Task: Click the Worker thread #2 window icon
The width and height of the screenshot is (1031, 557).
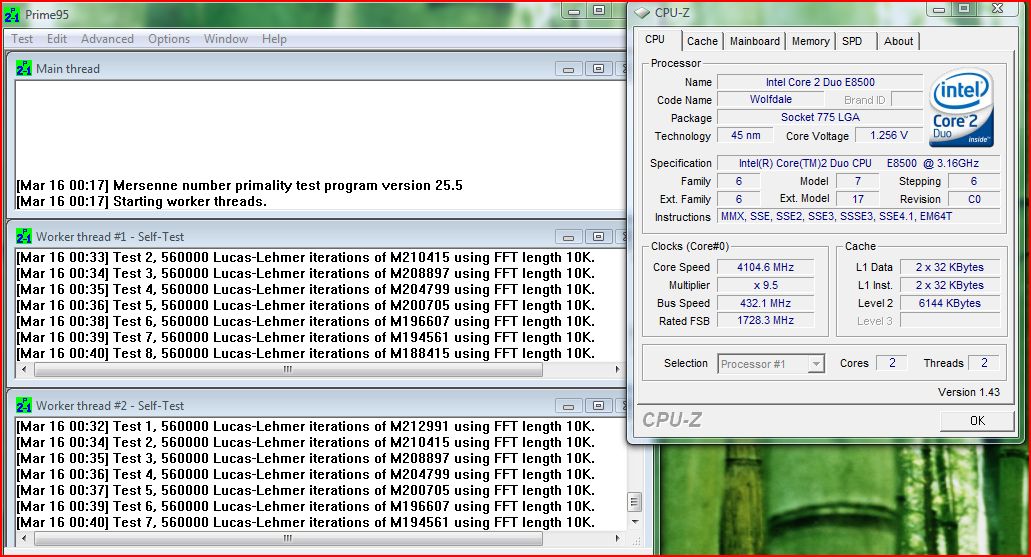Action: 24,405
